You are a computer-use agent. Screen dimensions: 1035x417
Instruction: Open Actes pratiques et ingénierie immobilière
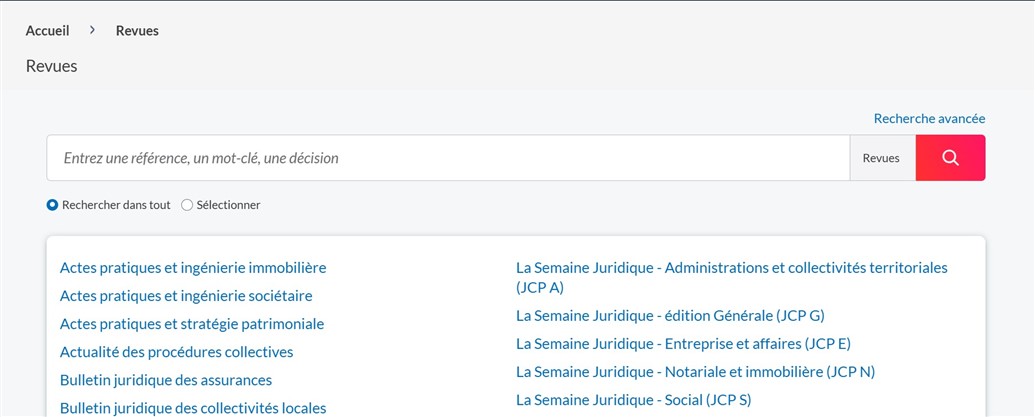pos(193,268)
